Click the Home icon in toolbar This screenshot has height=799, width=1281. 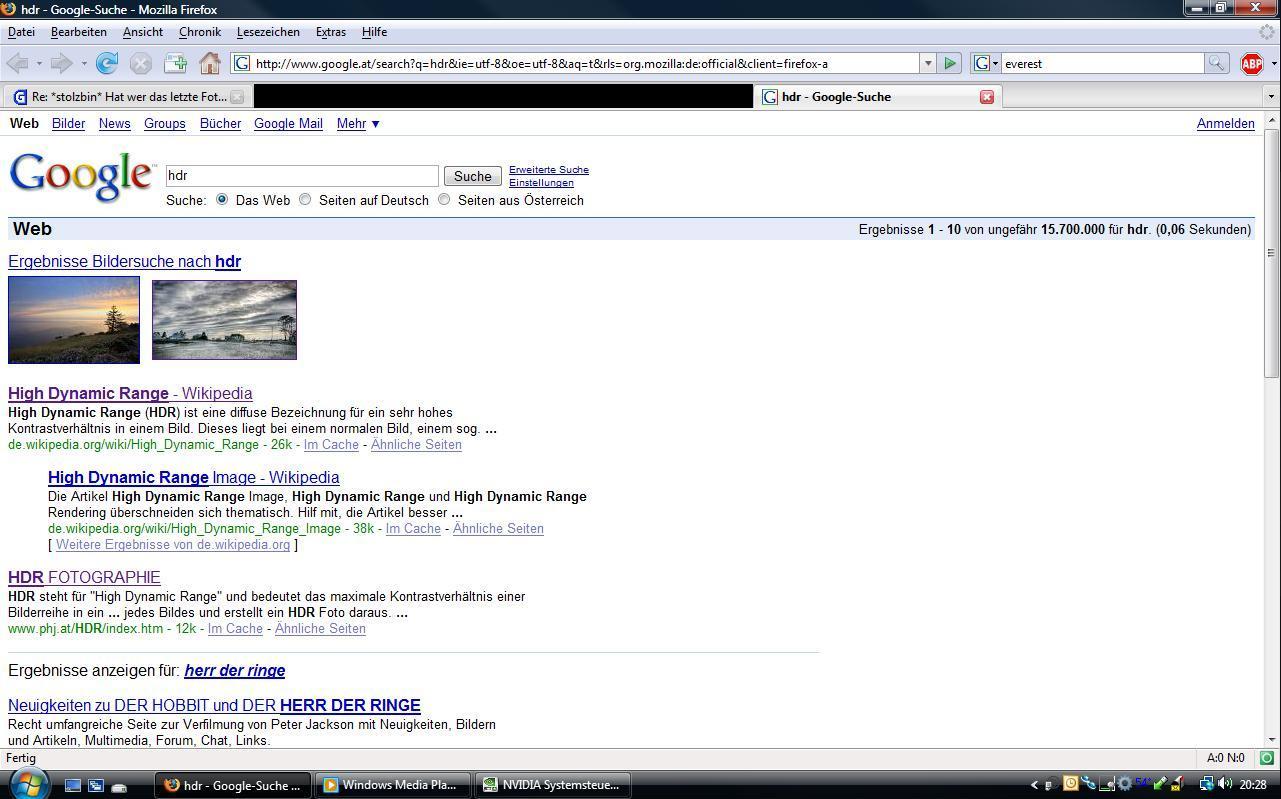point(209,64)
